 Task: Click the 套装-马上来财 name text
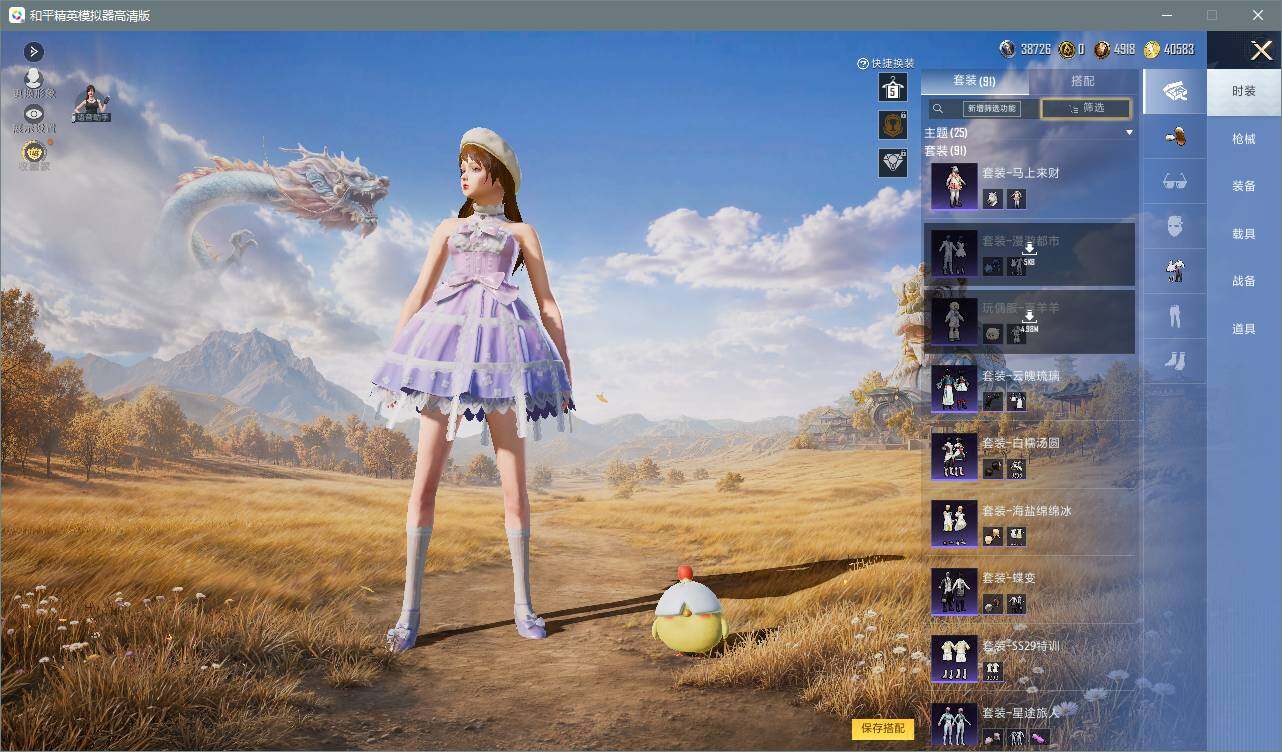pyautogui.click(x=1021, y=173)
